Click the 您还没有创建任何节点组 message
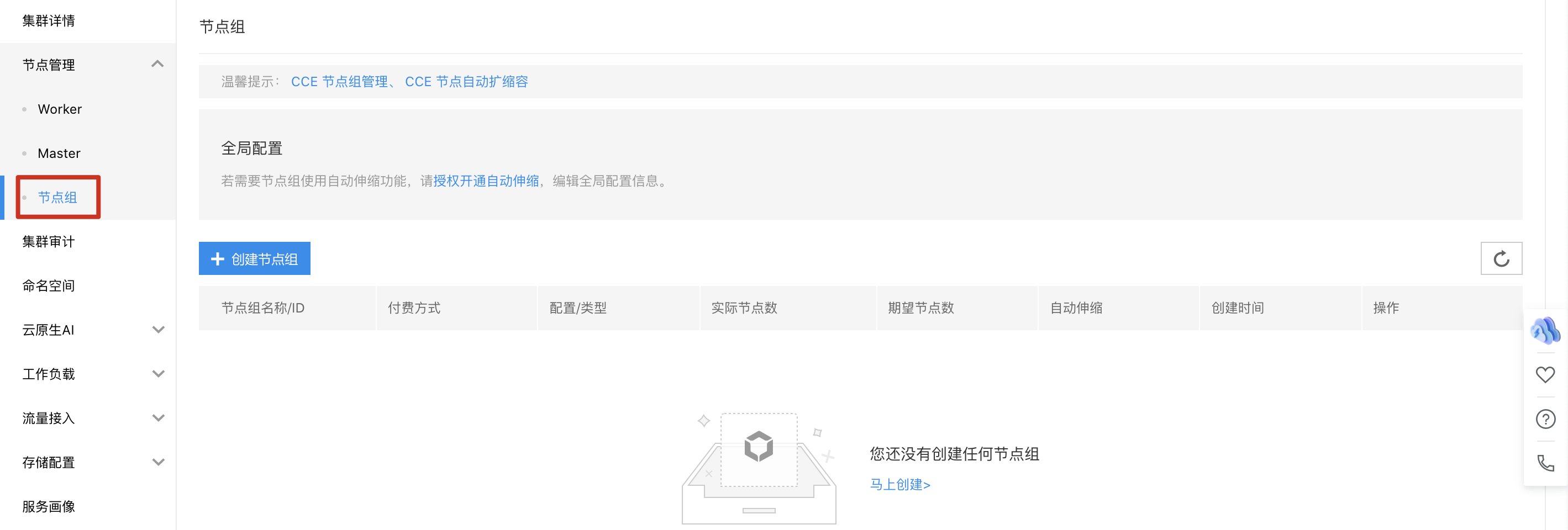Viewport: 1568px width, 530px height. pyautogui.click(x=954, y=454)
